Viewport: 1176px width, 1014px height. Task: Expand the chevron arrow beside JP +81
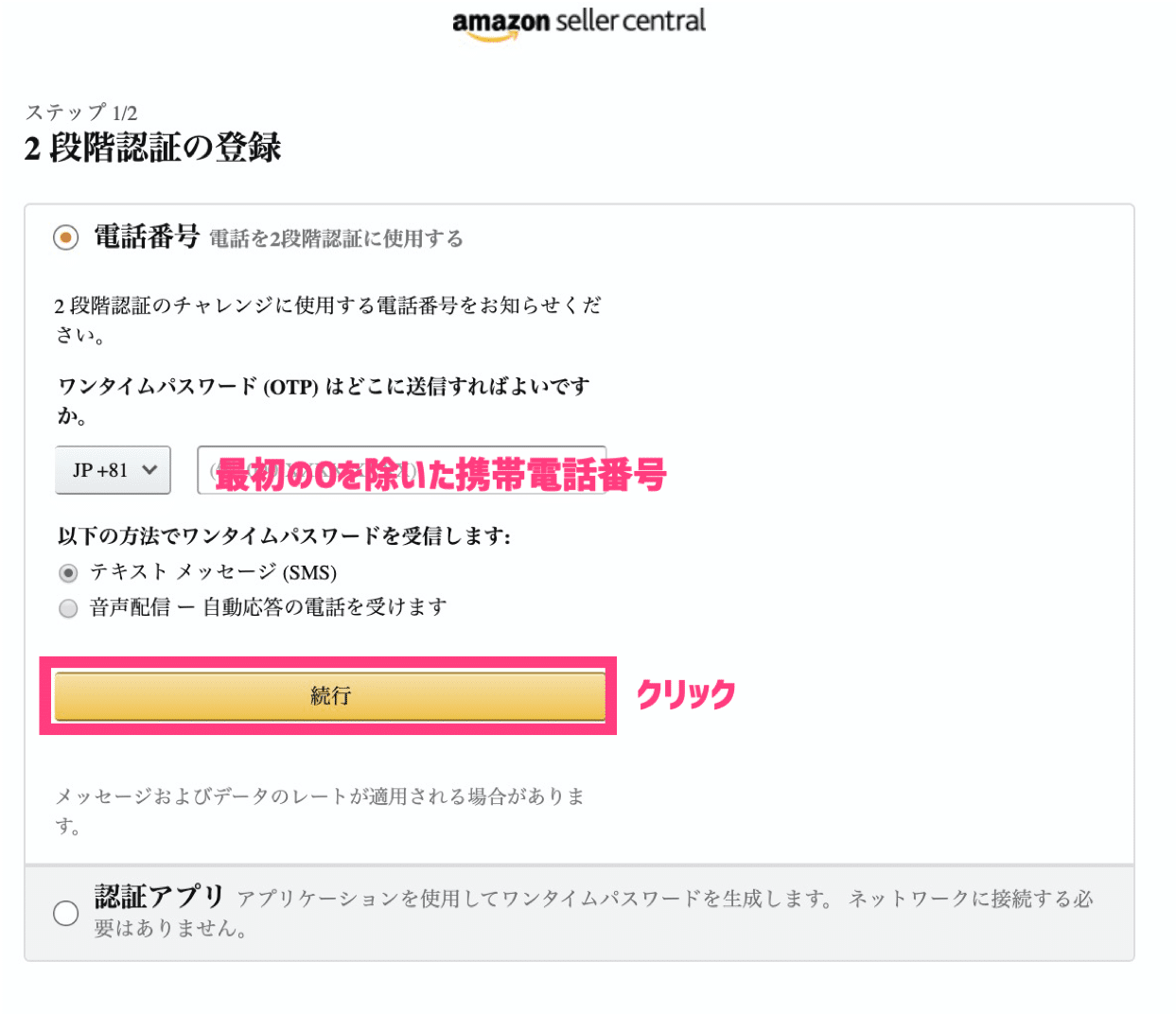coord(149,470)
